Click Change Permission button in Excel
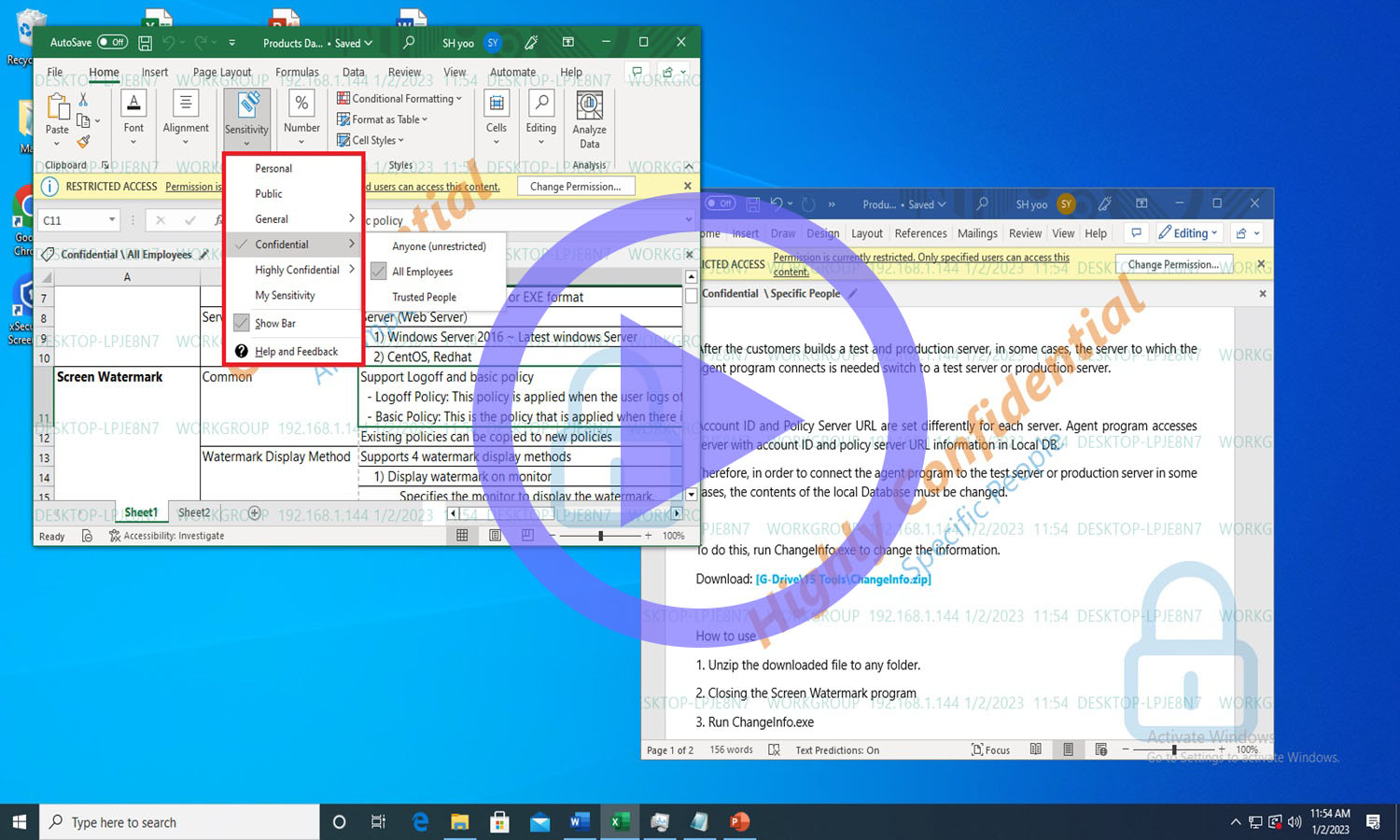Viewport: 1400px width, 840px height. (x=575, y=187)
